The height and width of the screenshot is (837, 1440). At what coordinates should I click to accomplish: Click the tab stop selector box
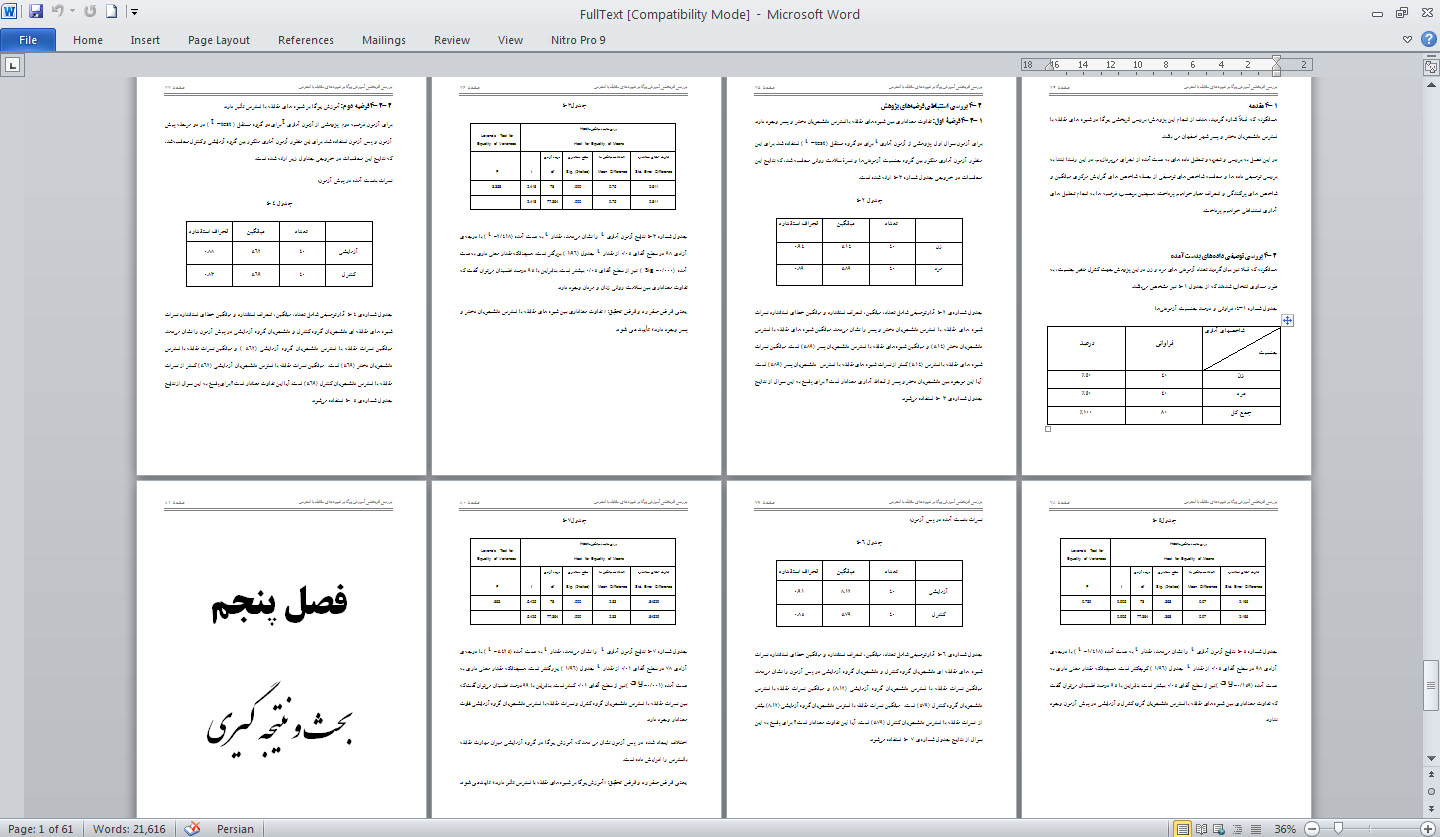point(13,65)
